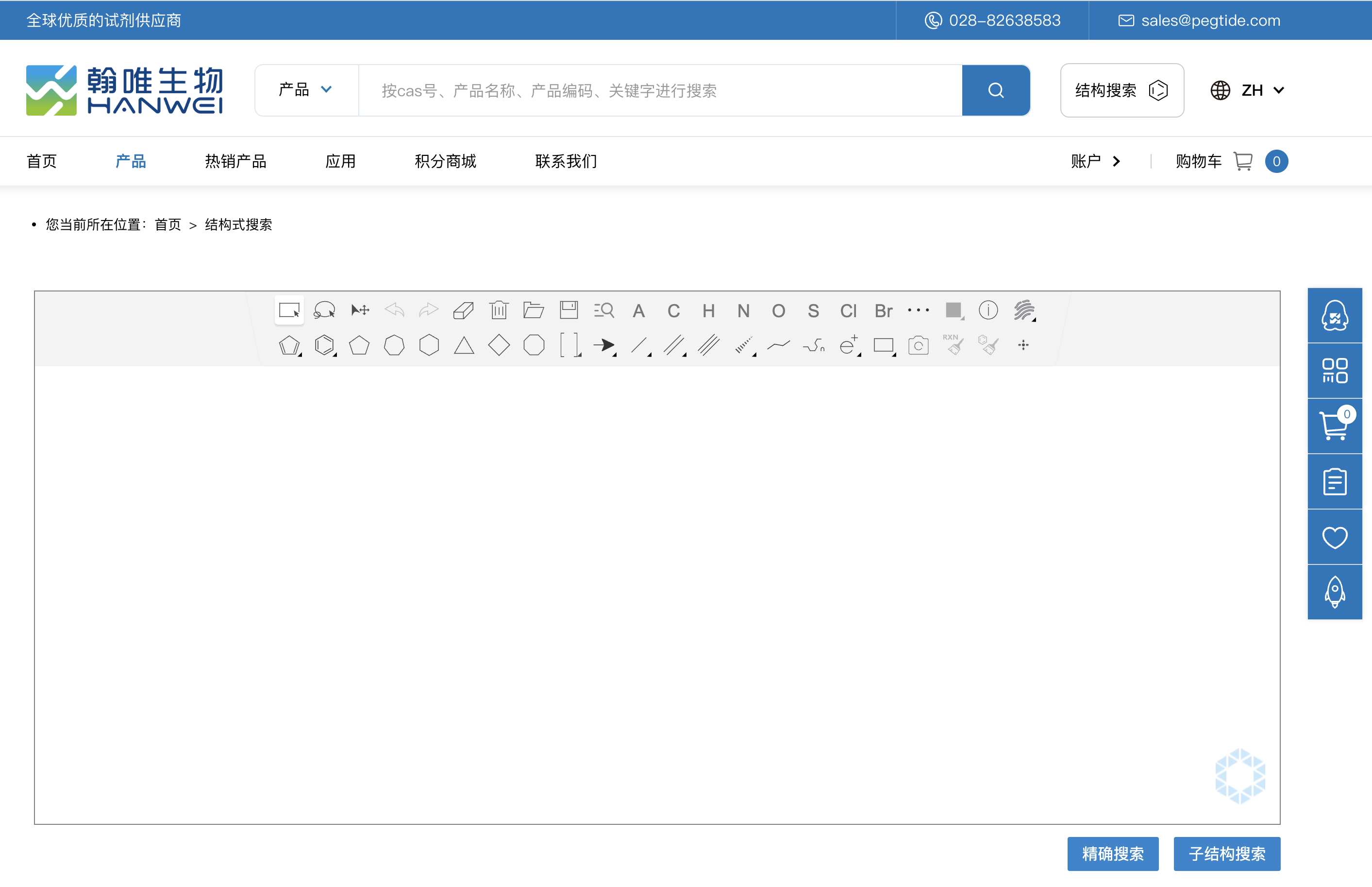Open 购物车 shopping cart link
The width and height of the screenshot is (1372, 887).
[x=1232, y=161]
